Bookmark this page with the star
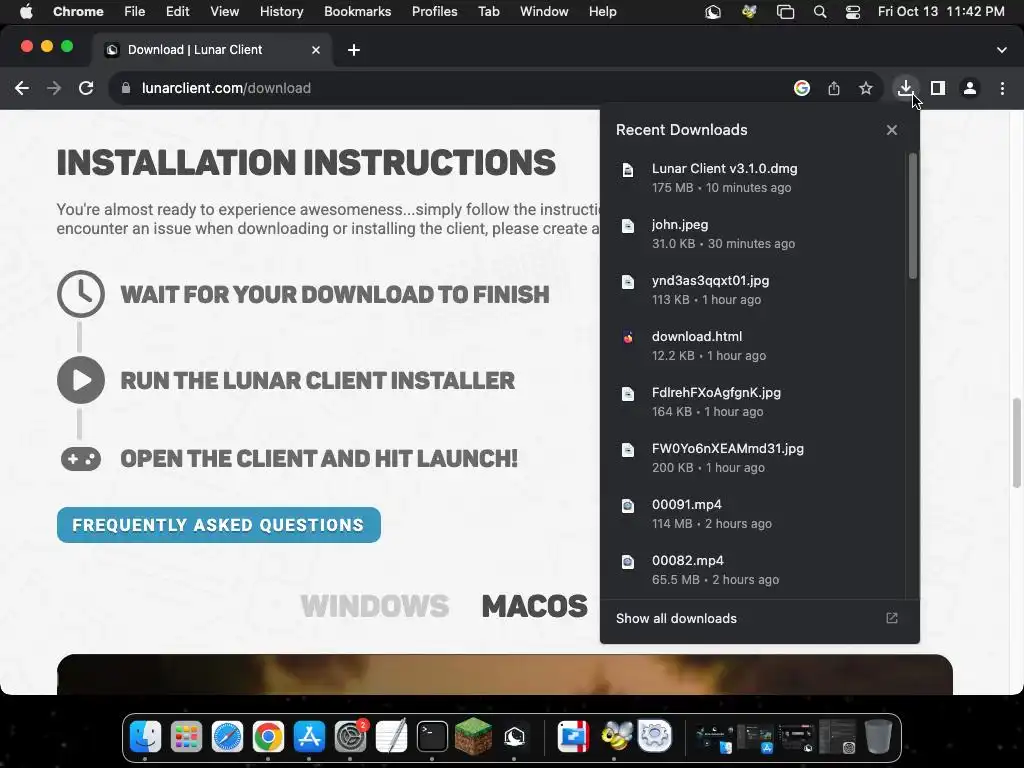Image resolution: width=1024 pixels, height=768 pixels. tap(866, 88)
